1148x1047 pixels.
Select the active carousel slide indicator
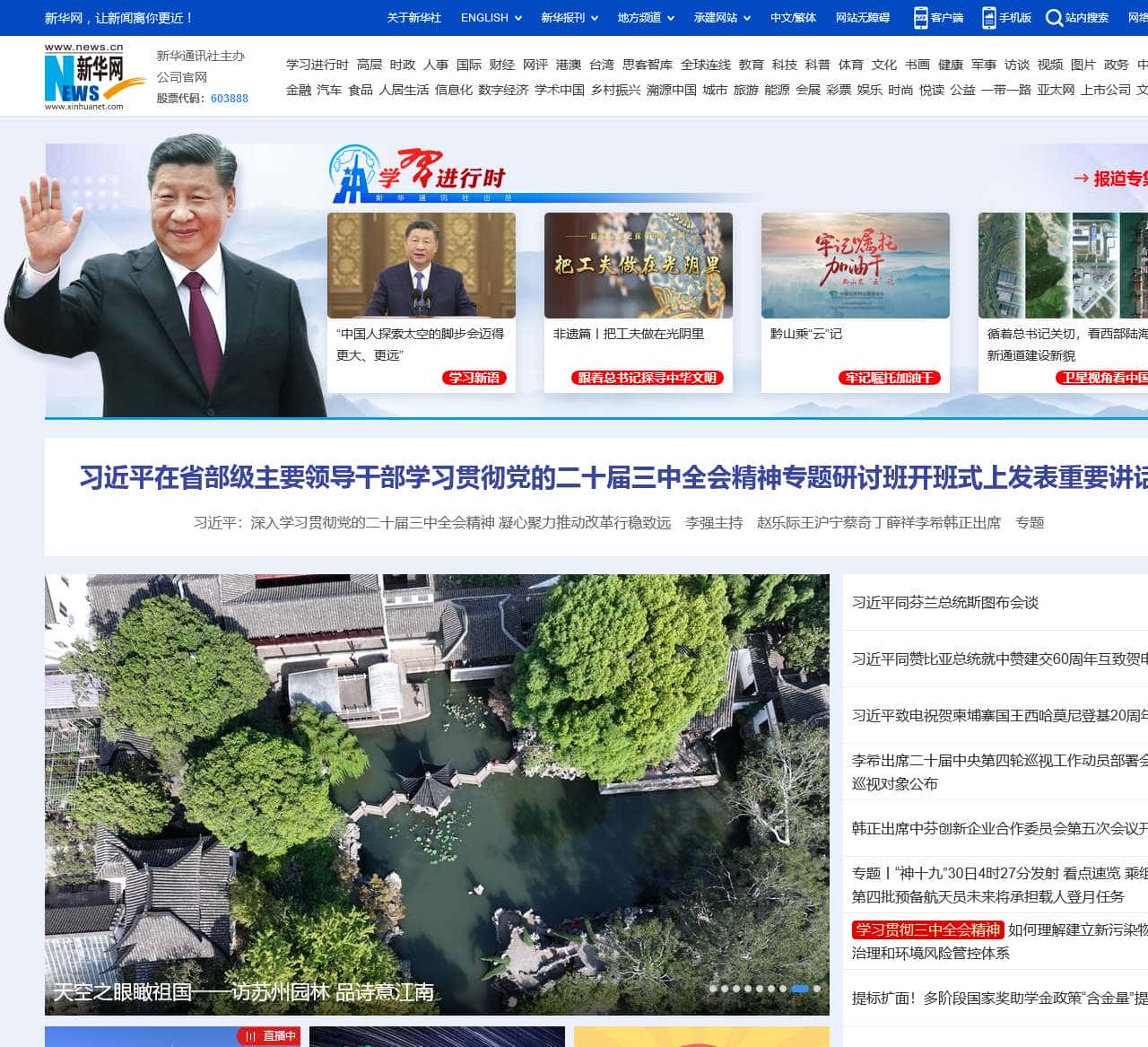(x=800, y=989)
